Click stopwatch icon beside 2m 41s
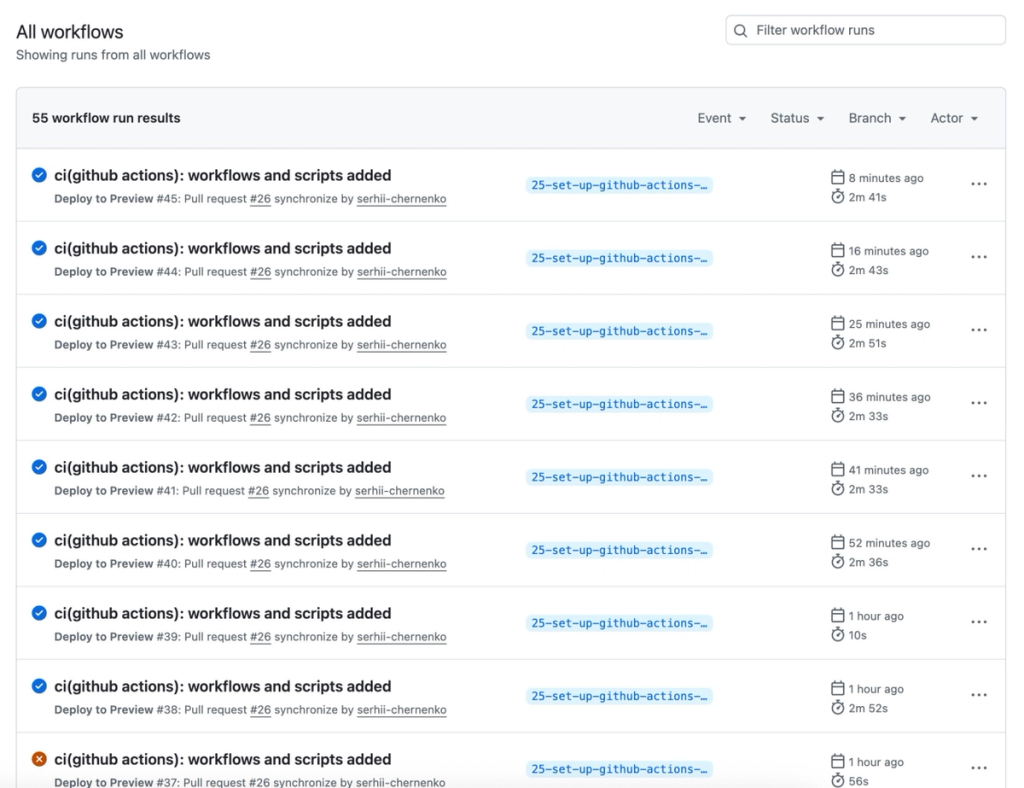Screen dimensions: 1024x788 tap(838, 197)
